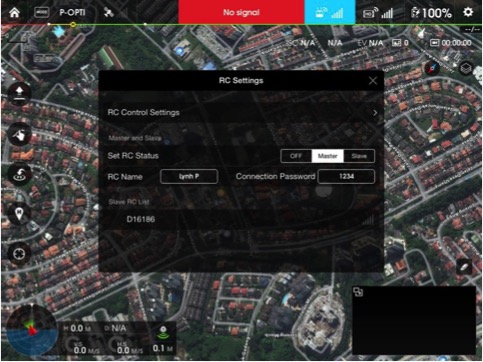Edit the RC Name field
This screenshot has height=362, width=483.
[x=189, y=176]
